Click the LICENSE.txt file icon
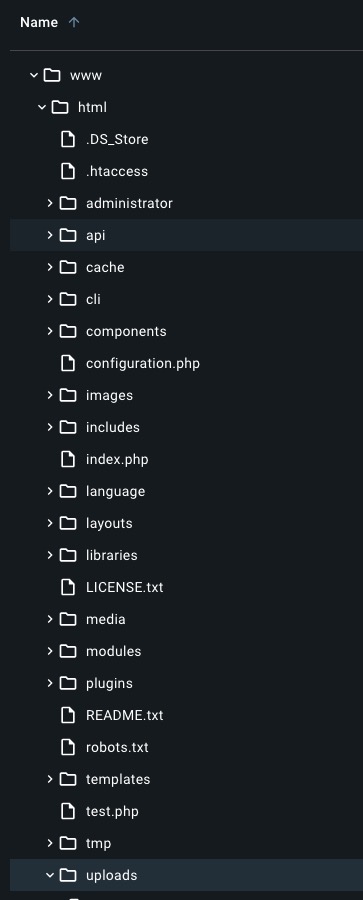This screenshot has height=900, width=363. click(x=68, y=587)
